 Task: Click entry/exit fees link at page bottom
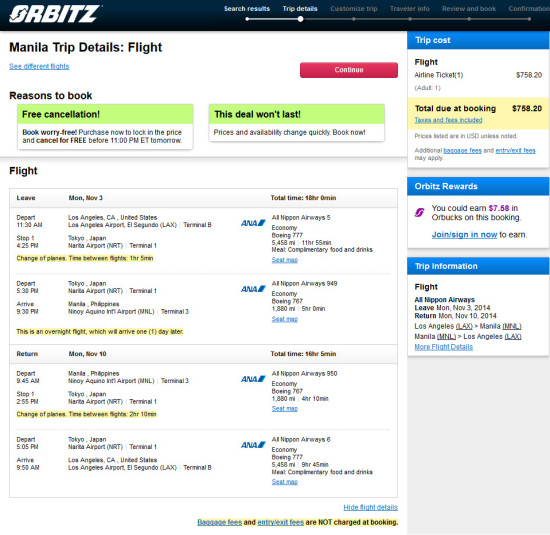coord(281,522)
